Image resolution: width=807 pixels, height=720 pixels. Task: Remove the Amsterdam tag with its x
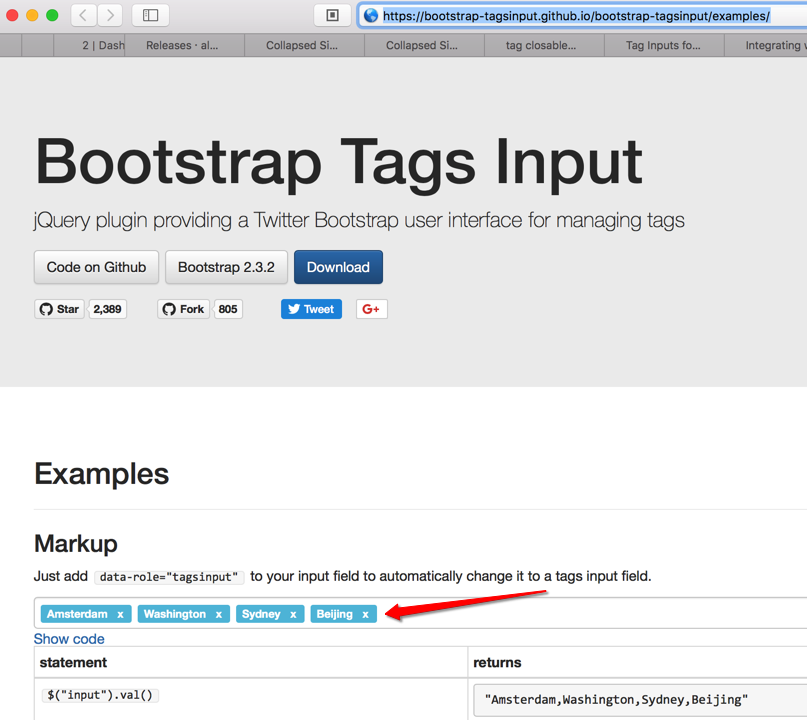click(x=120, y=614)
